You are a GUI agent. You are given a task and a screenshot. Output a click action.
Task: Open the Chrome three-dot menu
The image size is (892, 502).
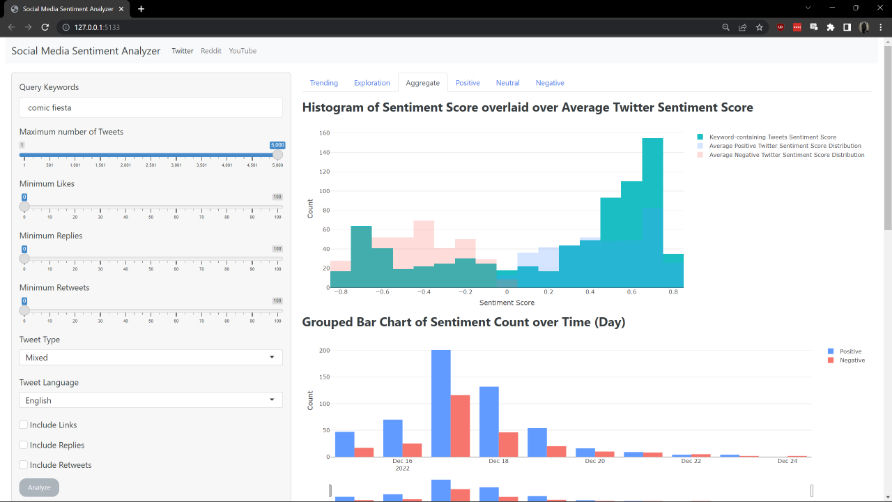(880, 27)
